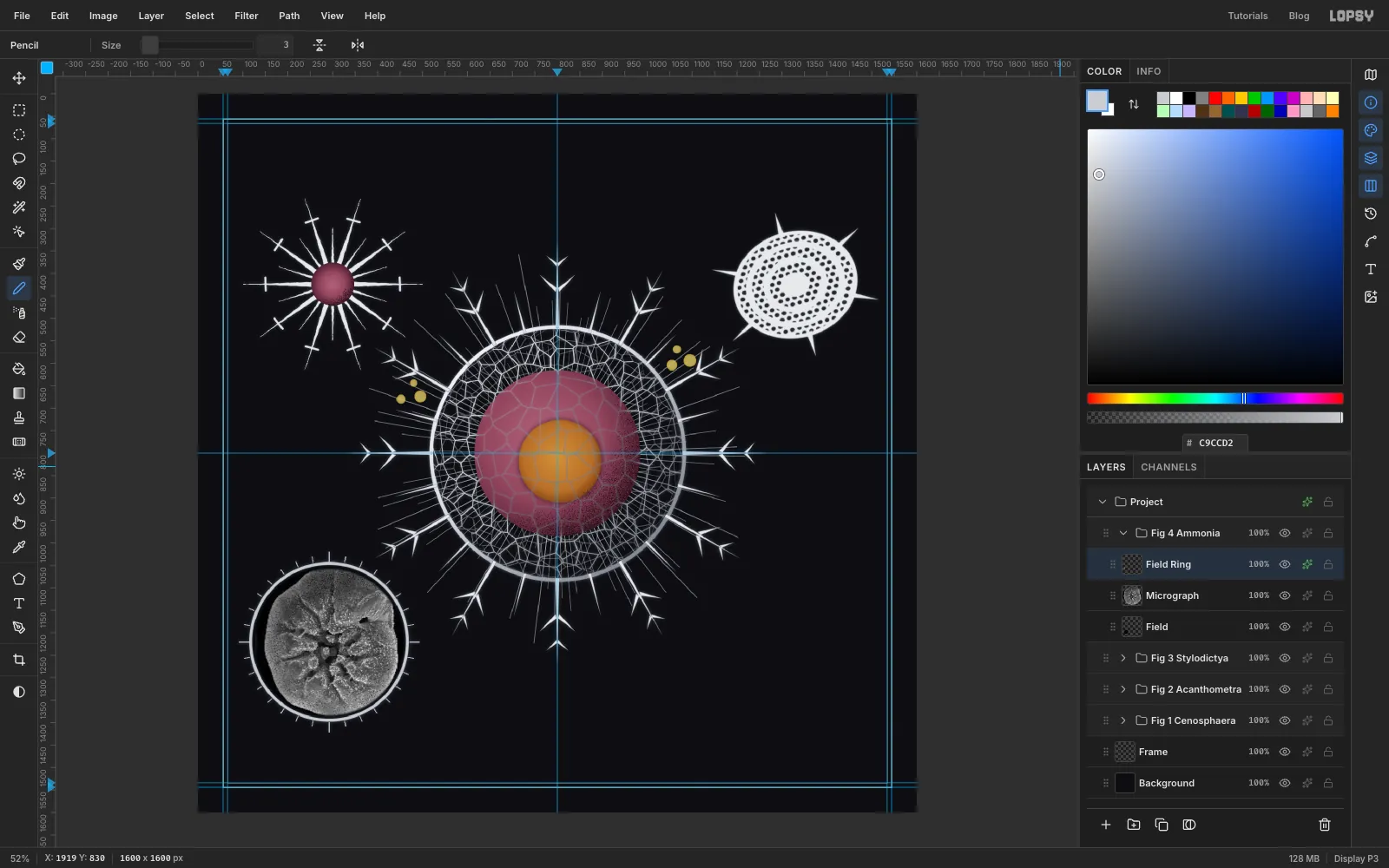Add a new layer
Image resolution: width=1389 pixels, height=868 pixels.
pyautogui.click(x=1105, y=825)
